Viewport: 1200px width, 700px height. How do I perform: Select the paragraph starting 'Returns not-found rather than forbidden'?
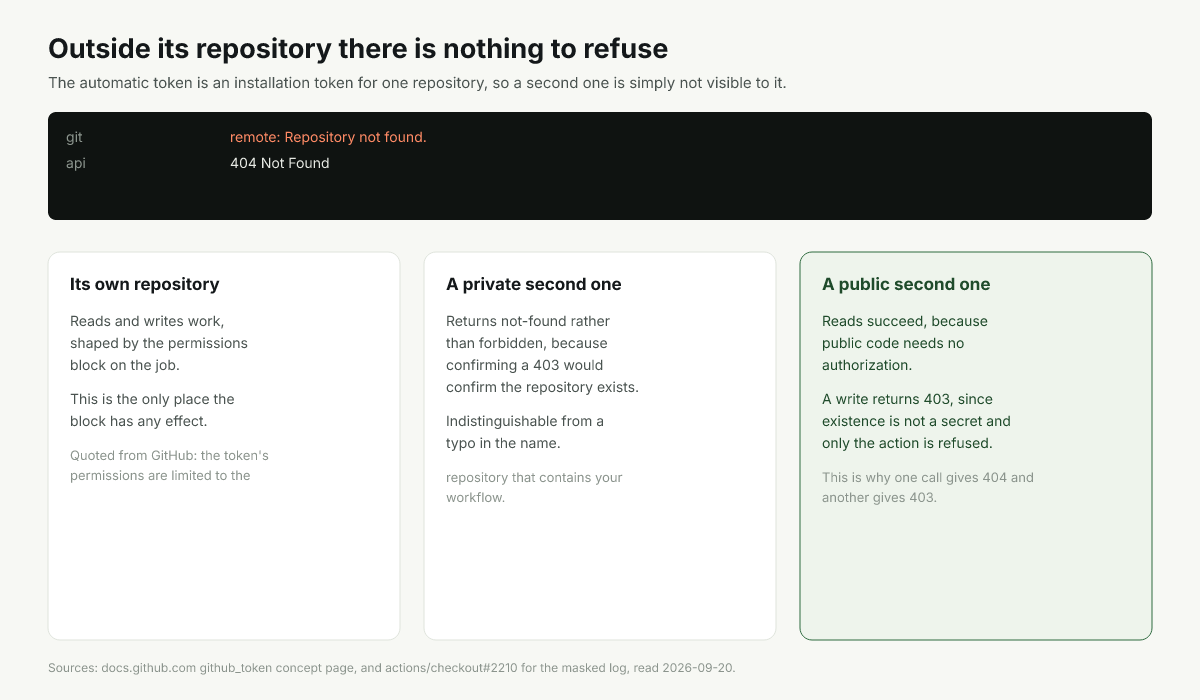pos(542,354)
